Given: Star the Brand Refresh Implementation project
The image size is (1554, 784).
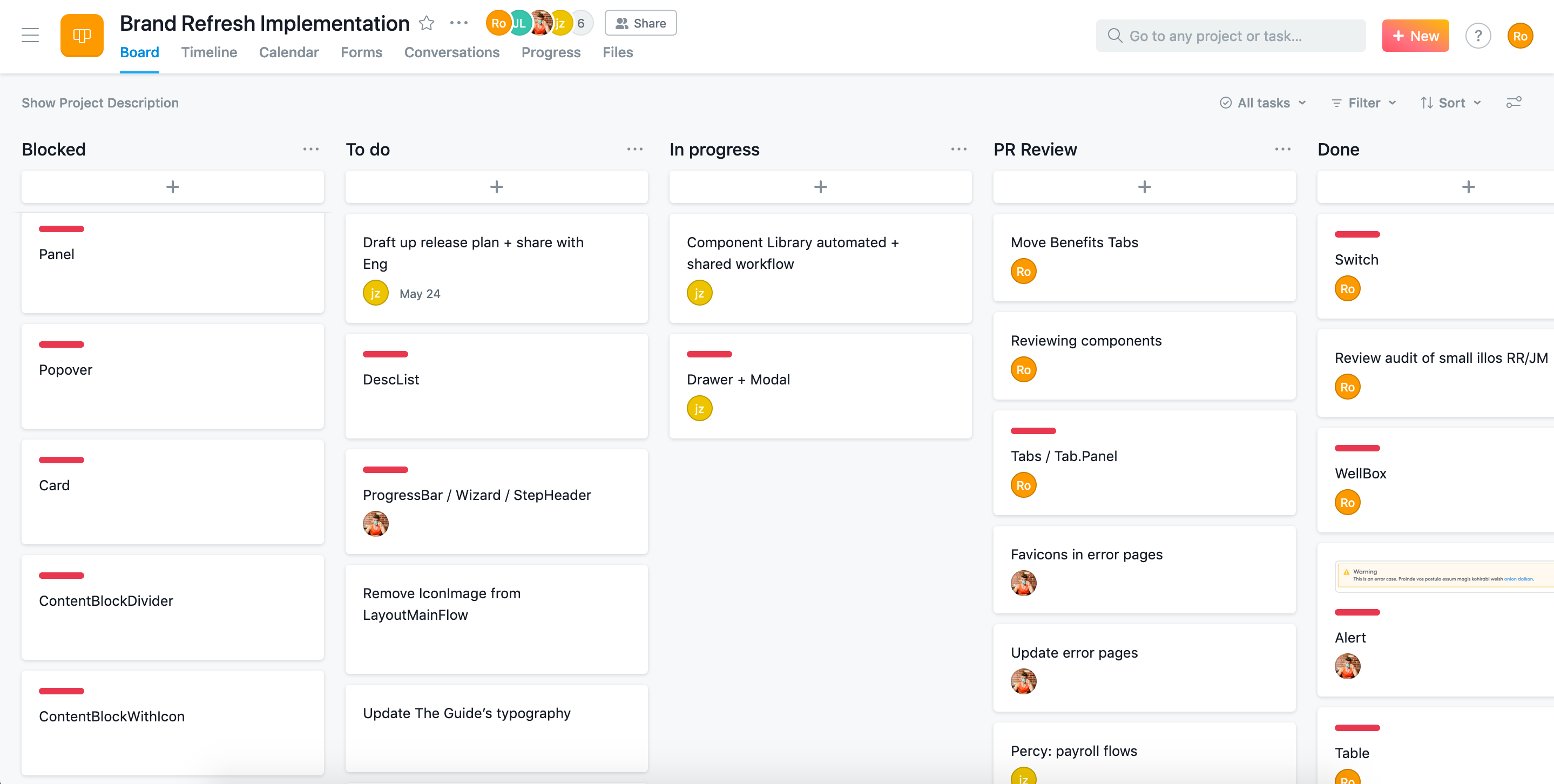Looking at the screenshot, I should click(427, 23).
